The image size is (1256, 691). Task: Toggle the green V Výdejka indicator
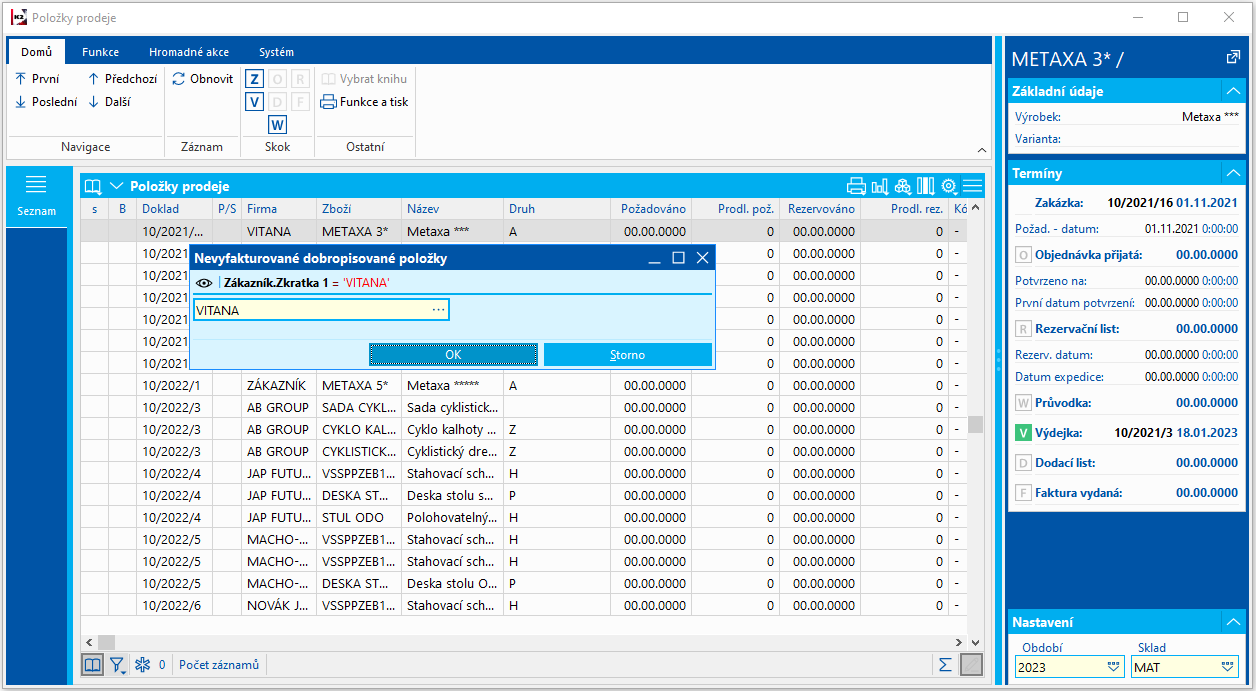[1023, 433]
